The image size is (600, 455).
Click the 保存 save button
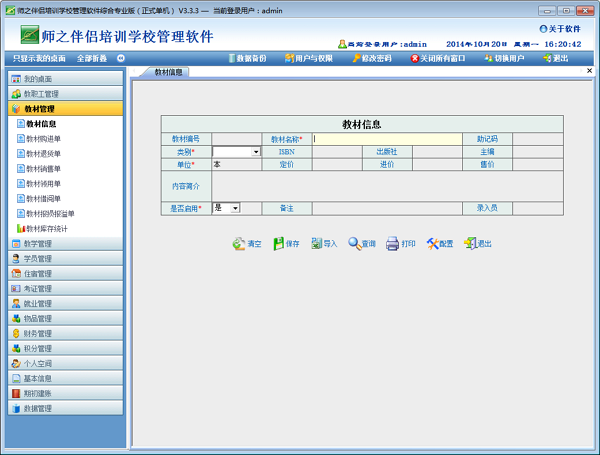286,243
